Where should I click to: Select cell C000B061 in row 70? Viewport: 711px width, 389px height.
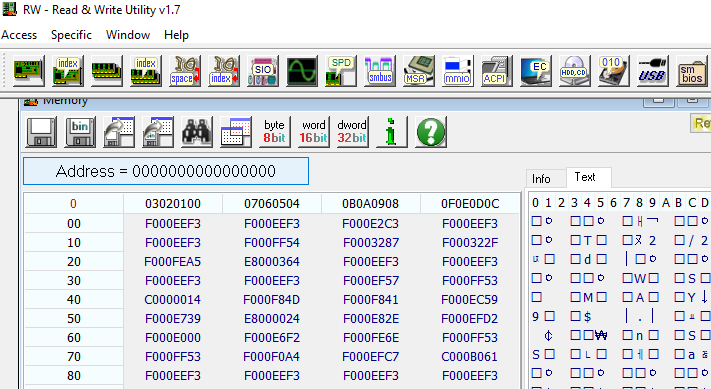click(470, 357)
